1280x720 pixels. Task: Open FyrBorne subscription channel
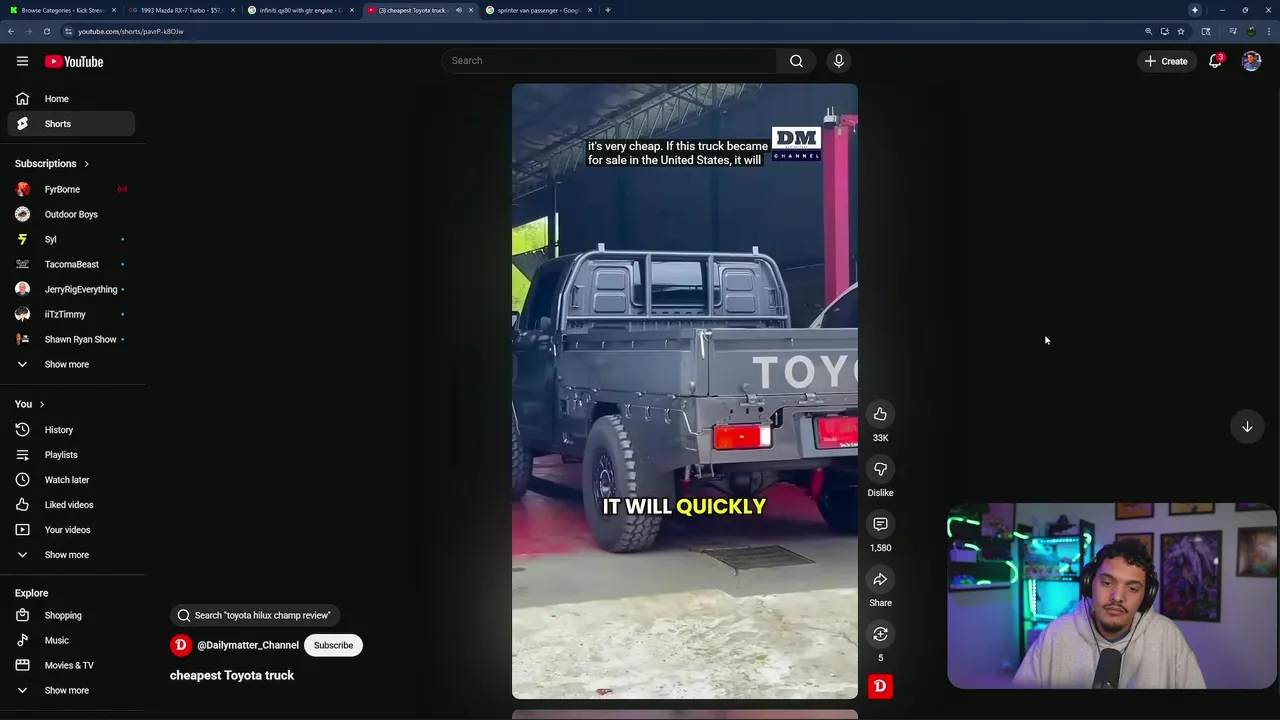71,189
